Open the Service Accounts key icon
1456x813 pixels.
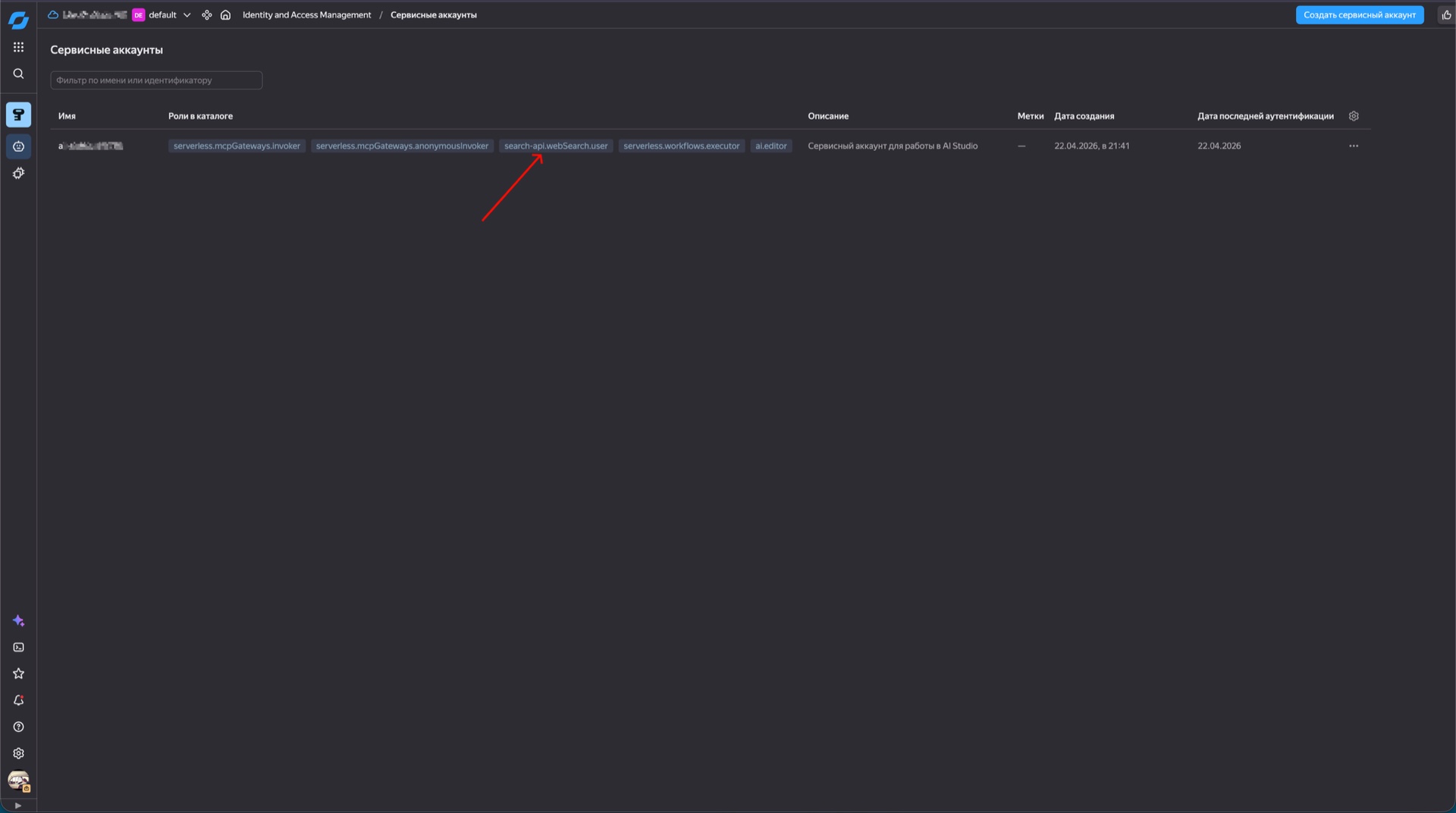[x=18, y=115]
